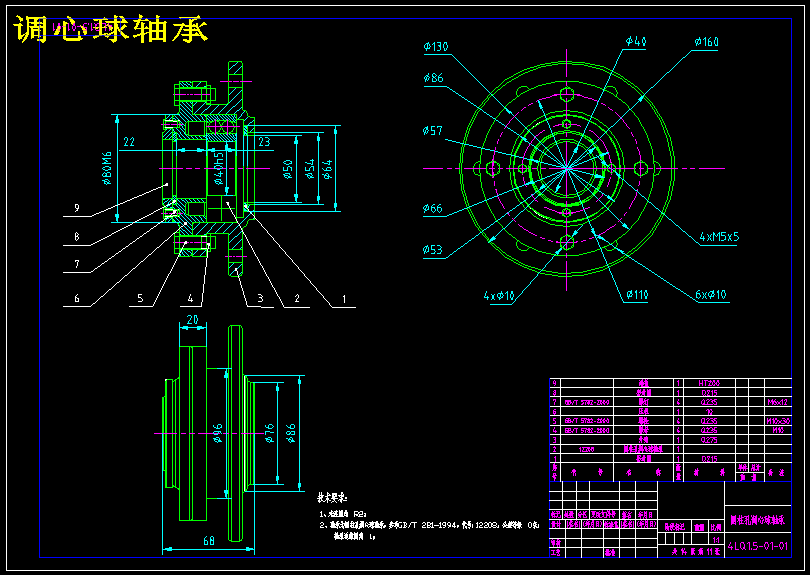
Task: Select leader number 7 beside section view
Action: 77,264
